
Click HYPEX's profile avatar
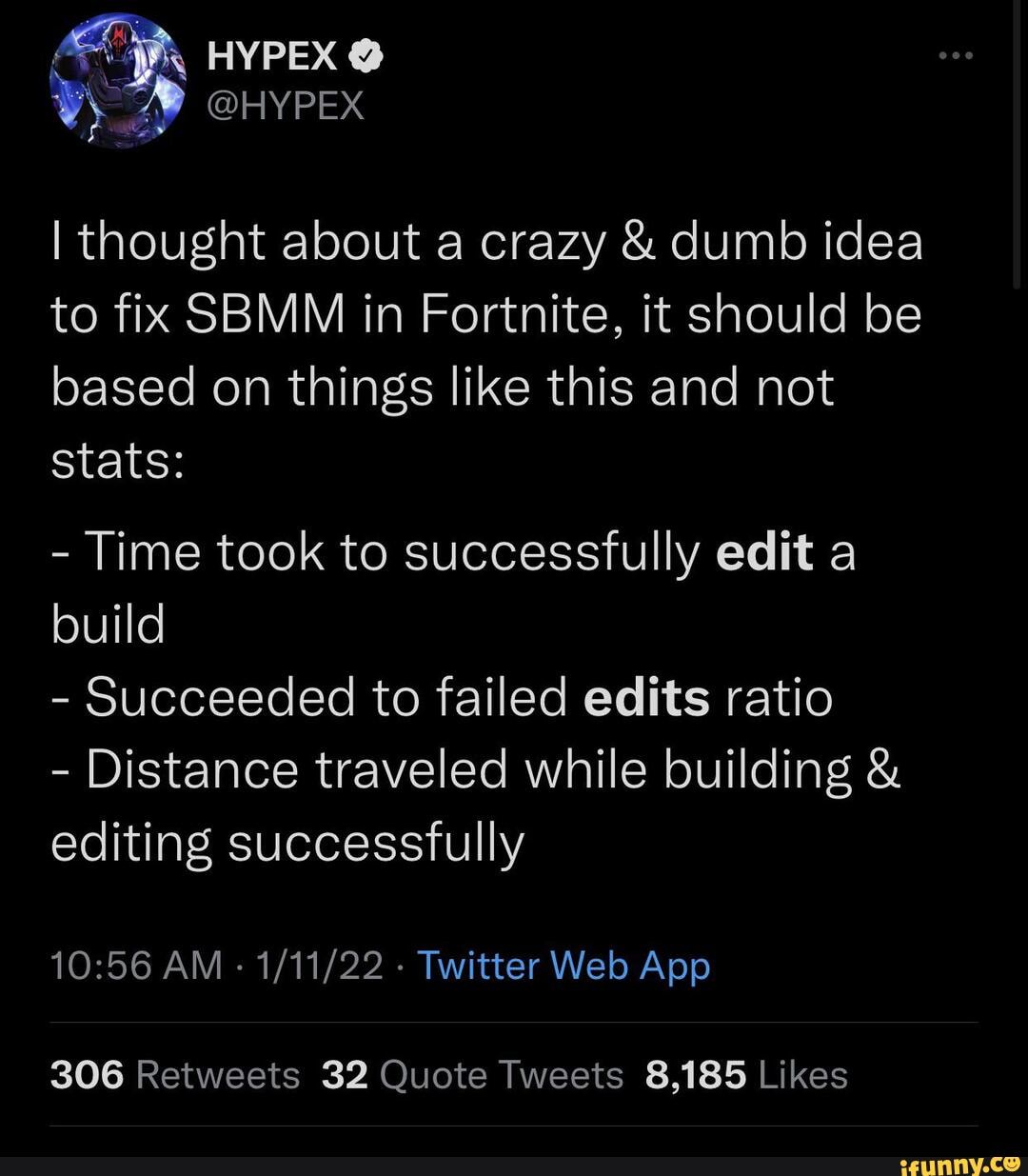119,74
